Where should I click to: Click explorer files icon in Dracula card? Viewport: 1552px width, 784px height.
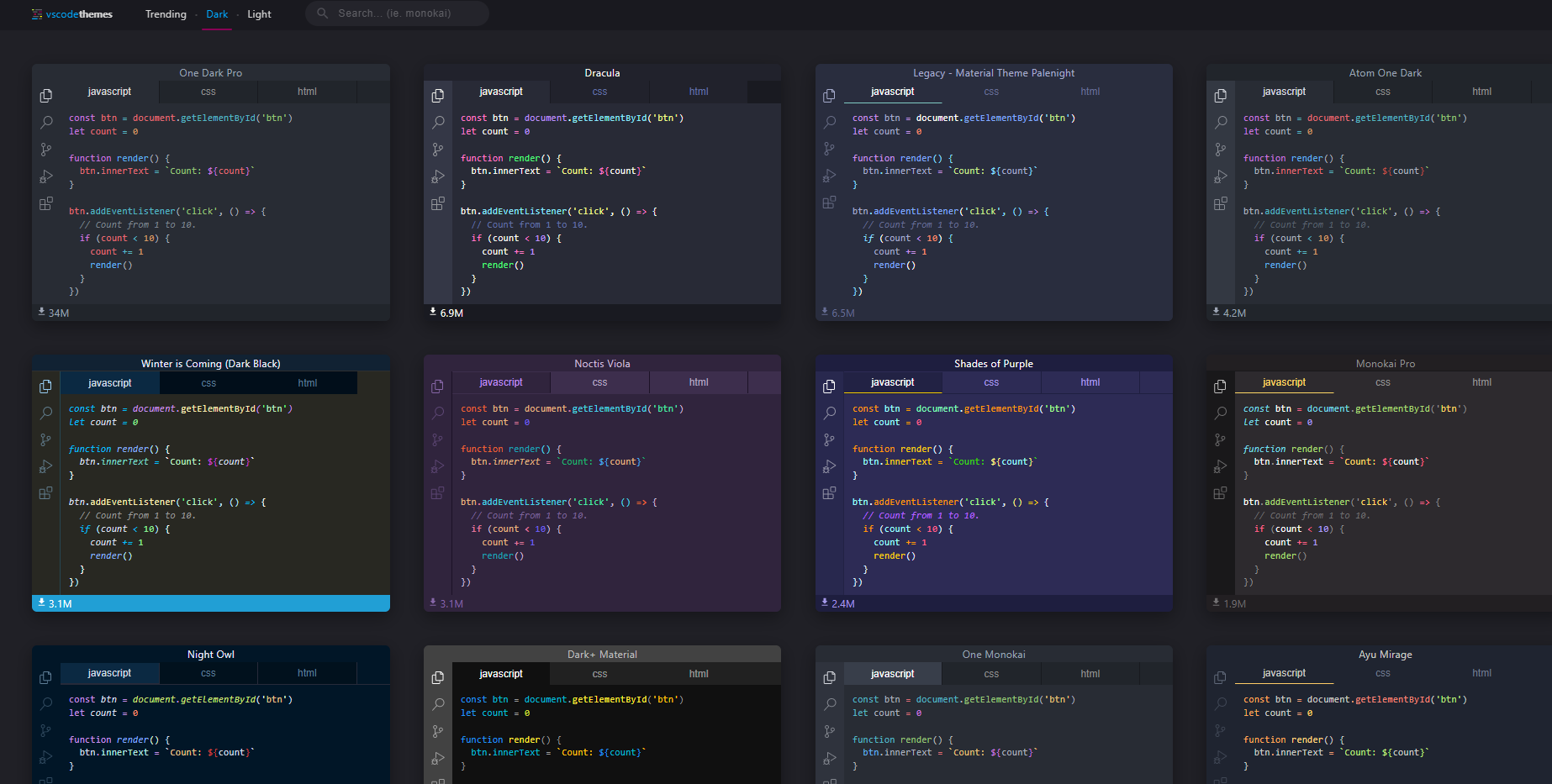(x=438, y=96)
